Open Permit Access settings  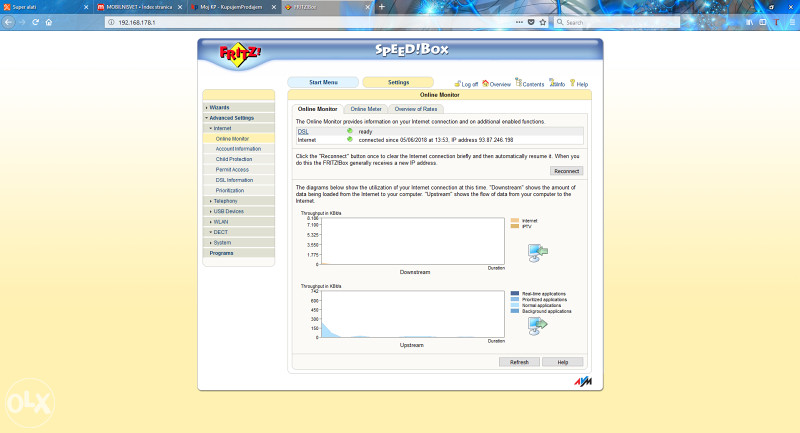(x=239, y=170)
